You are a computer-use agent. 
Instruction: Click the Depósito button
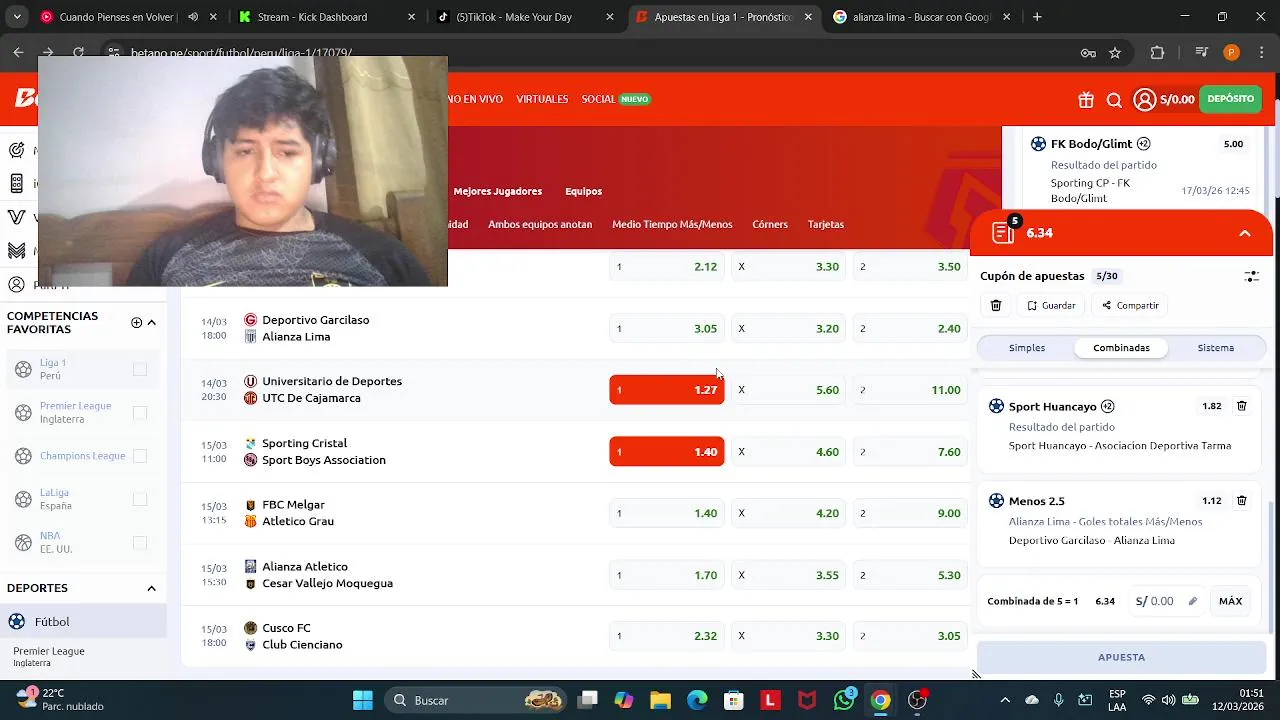pyautogui.click(x=1230, y=99)
